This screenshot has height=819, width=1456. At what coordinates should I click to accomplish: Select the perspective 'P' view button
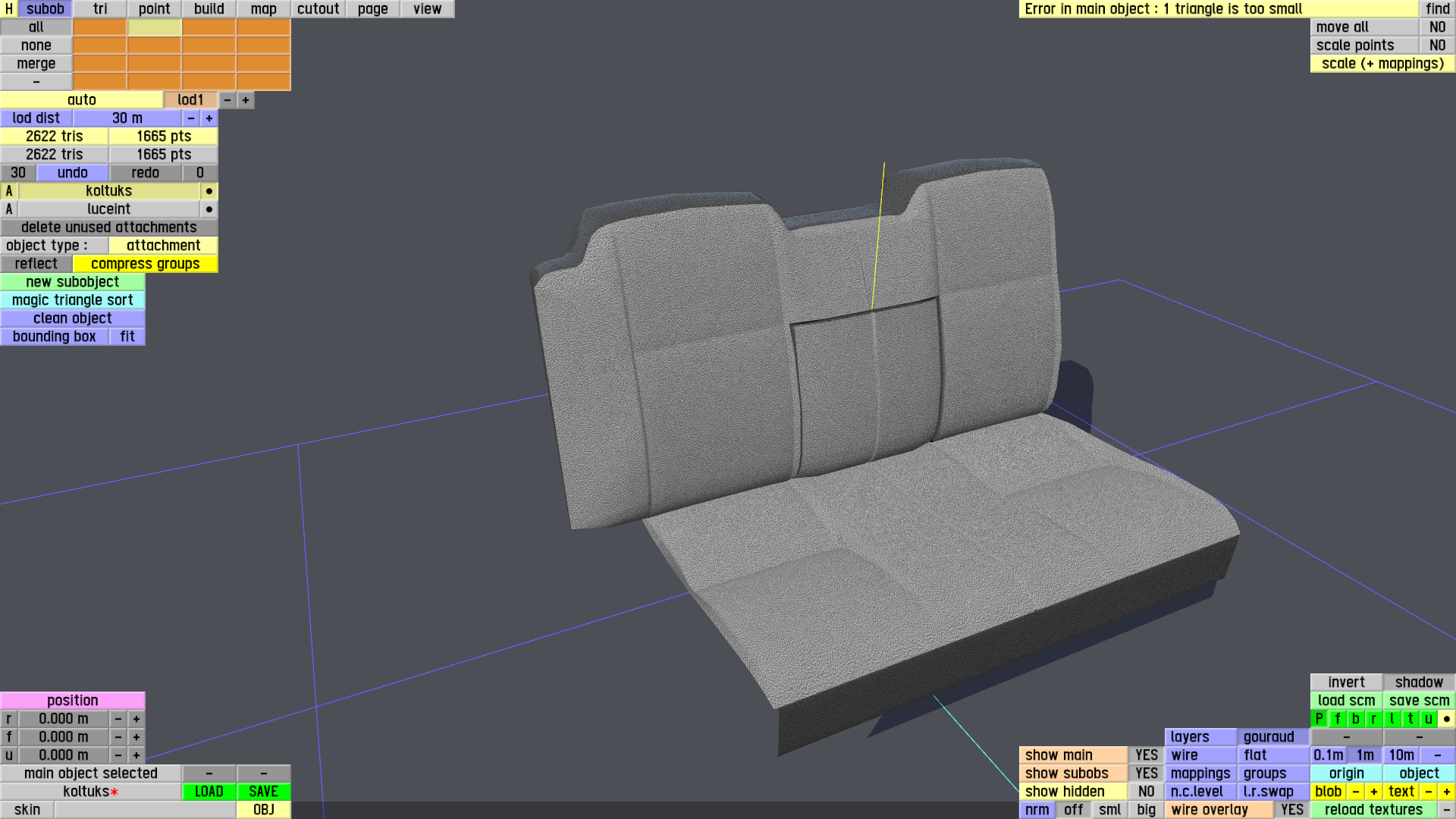[x=1319, y=719]
